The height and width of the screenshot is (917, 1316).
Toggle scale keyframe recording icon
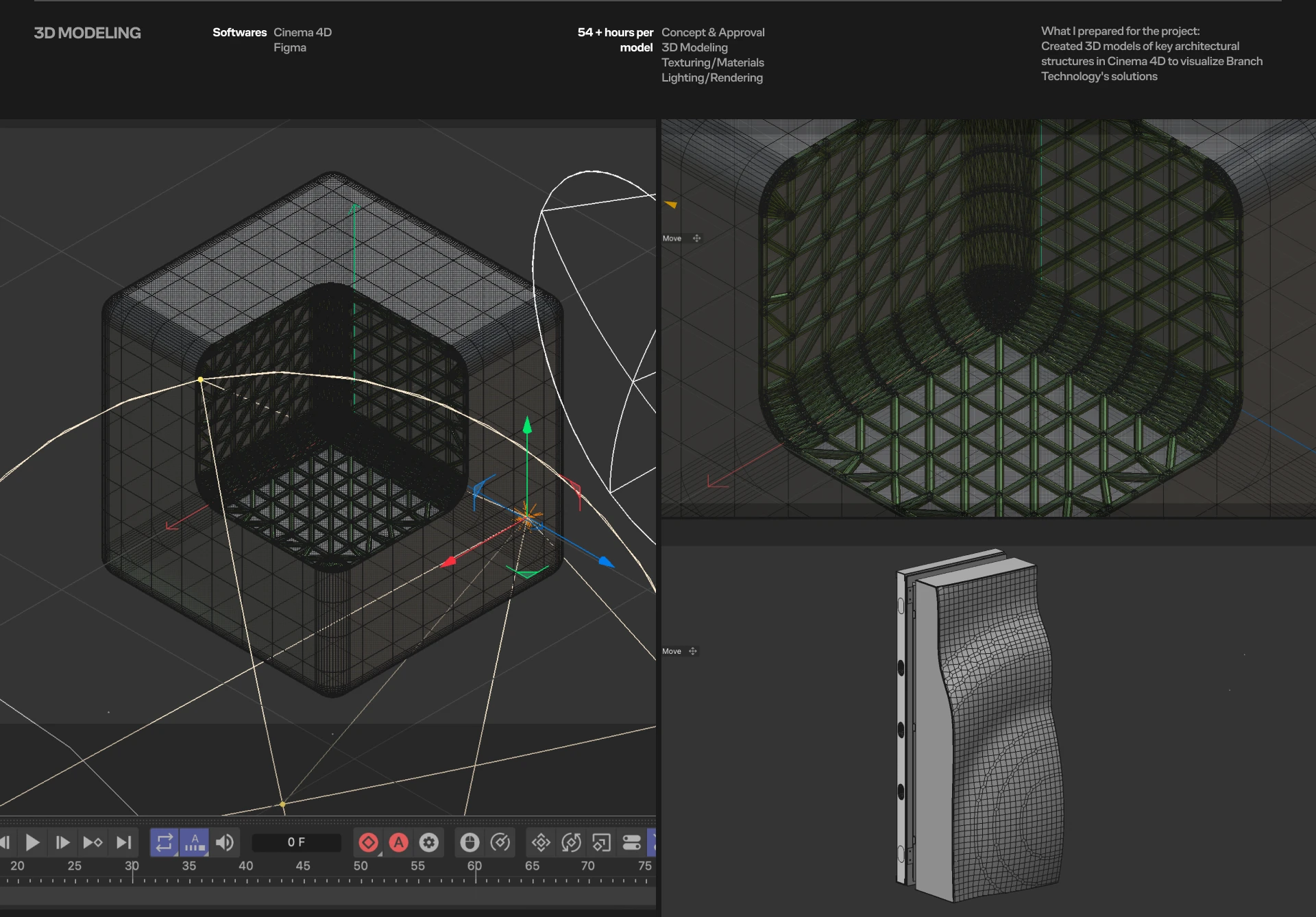601,842
